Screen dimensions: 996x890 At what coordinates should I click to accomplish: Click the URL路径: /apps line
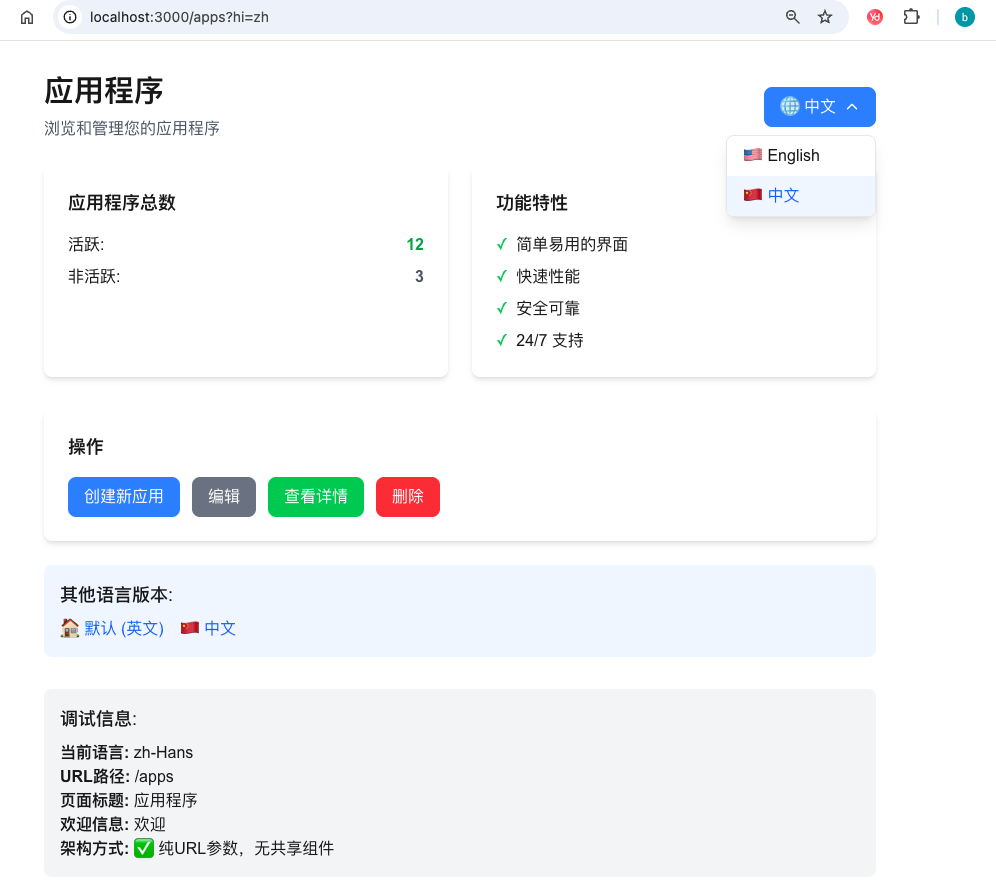117,776
